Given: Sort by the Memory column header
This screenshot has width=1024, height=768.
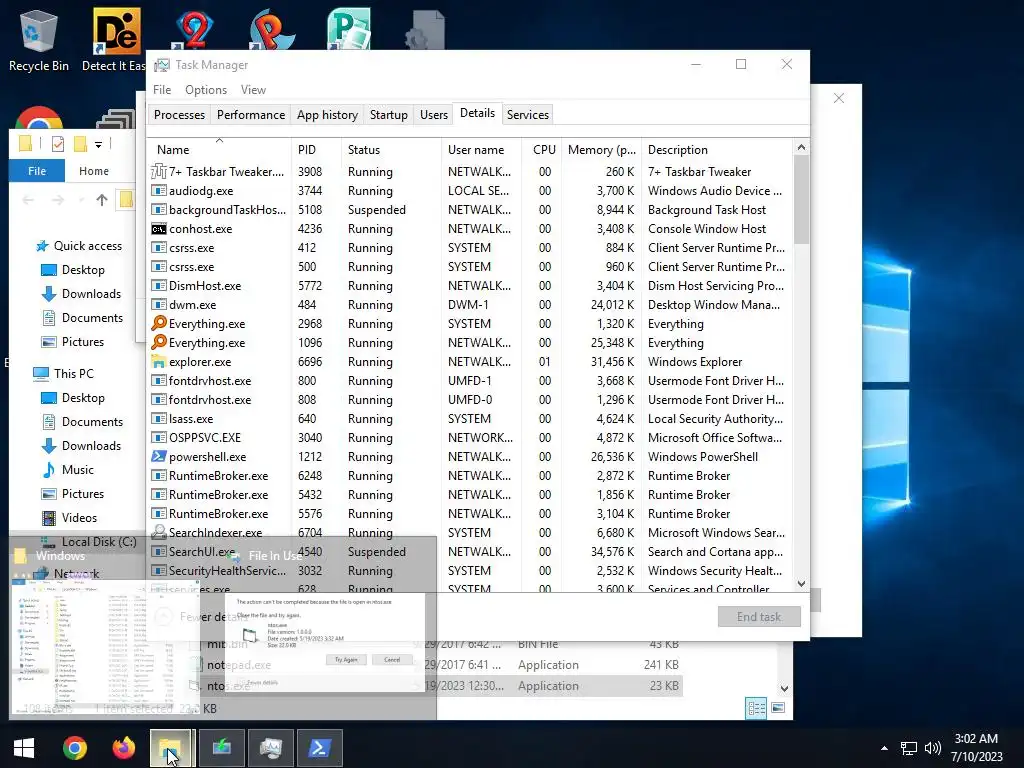Looking at the screenshot, I should [x=601, y=150].
